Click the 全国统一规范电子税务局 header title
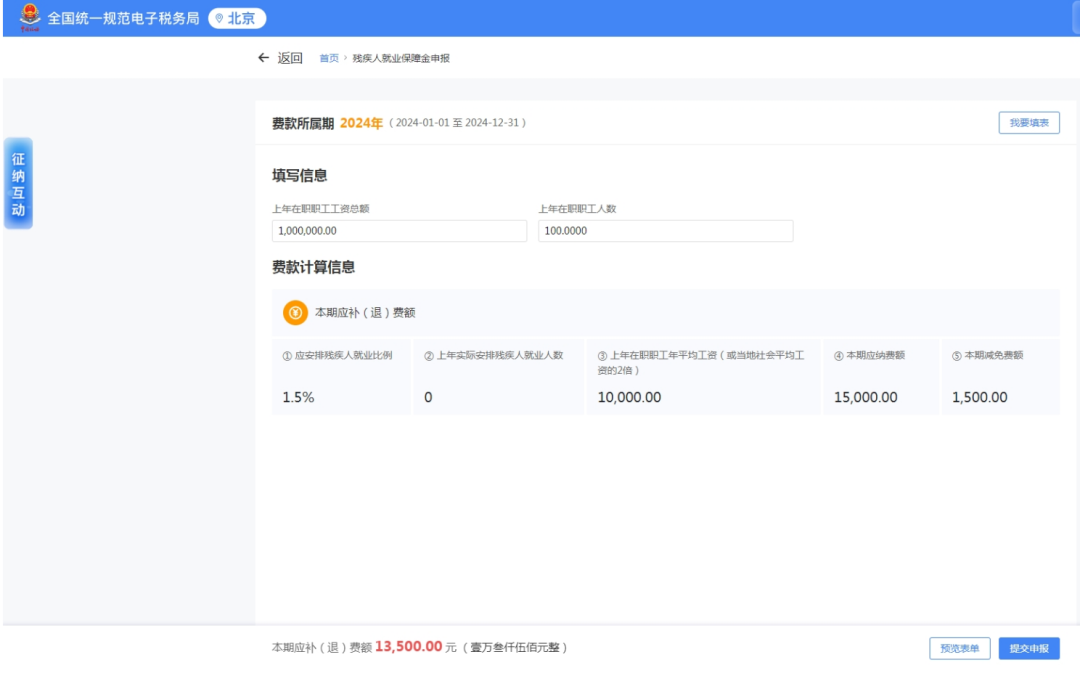 tap(124, 18)
